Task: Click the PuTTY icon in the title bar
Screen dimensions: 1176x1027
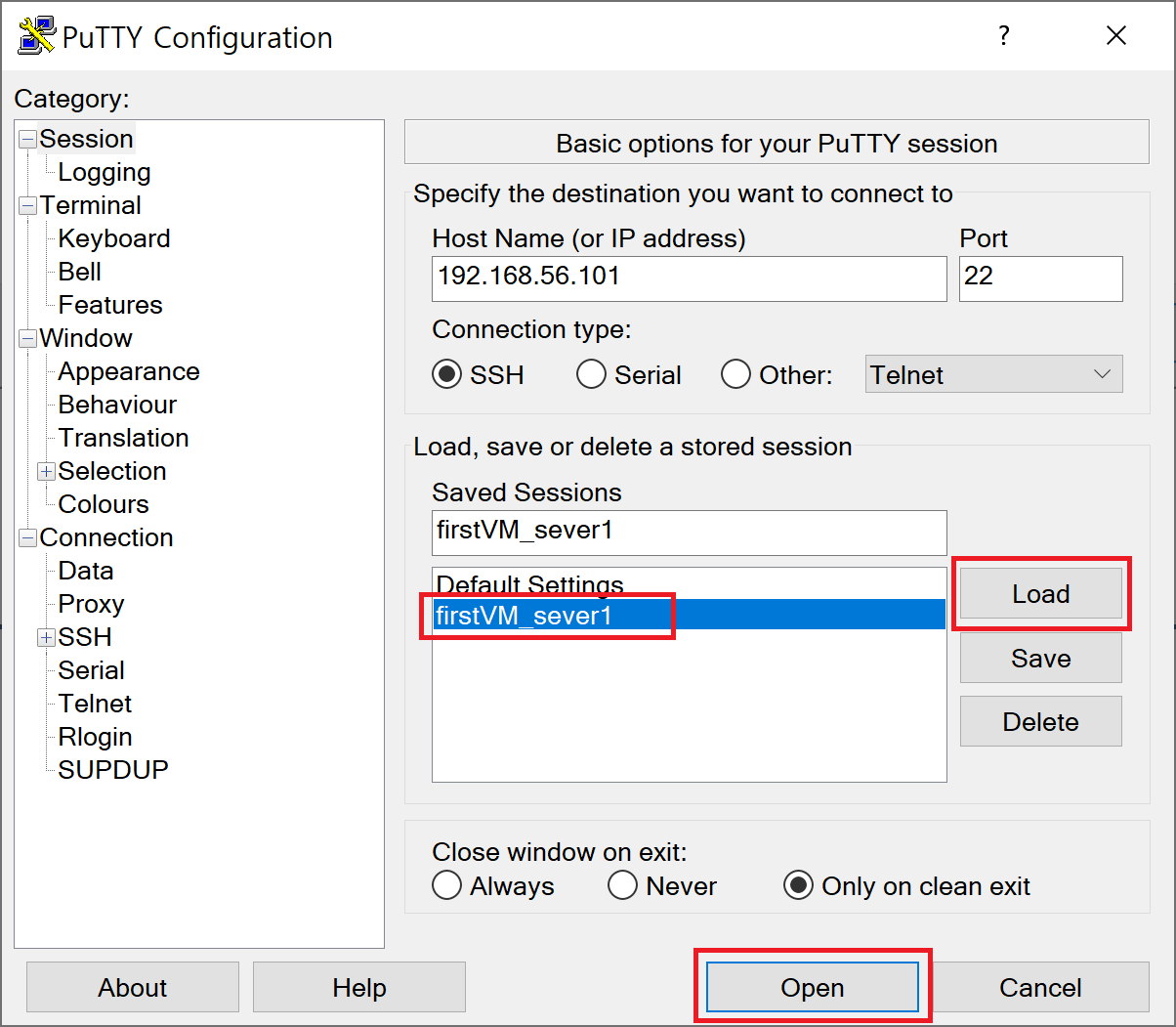Action: point(36,37)
